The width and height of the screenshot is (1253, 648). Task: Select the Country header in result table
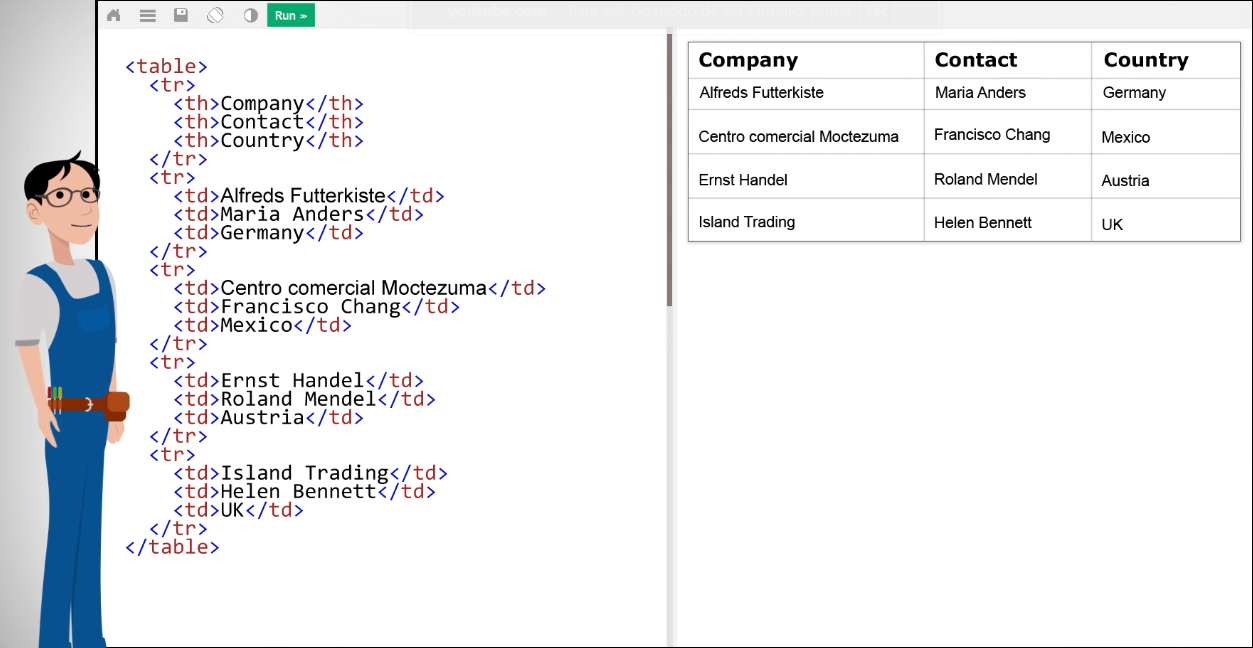click(1145, 60)
